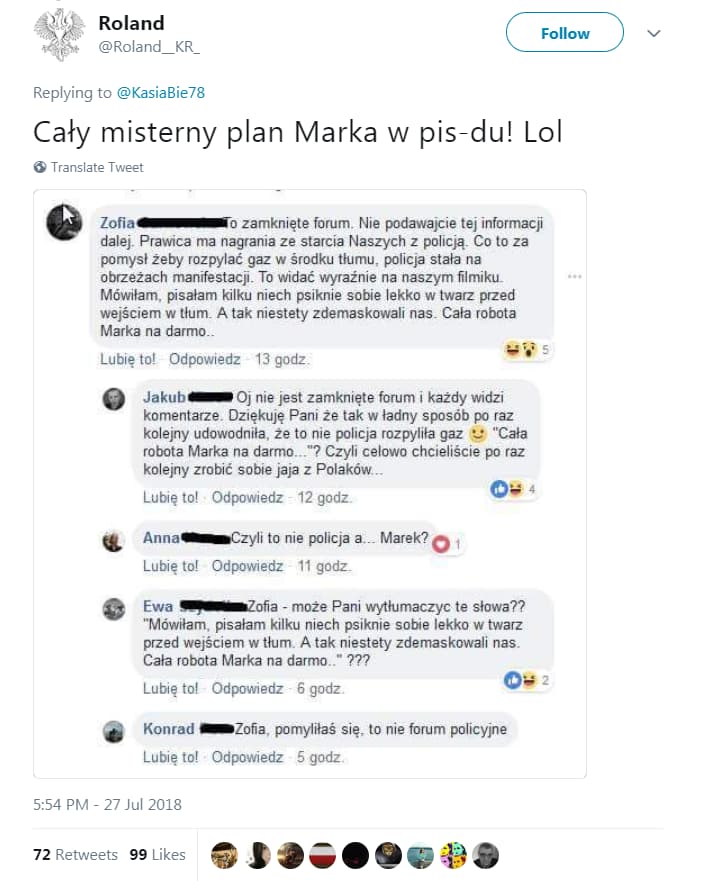Click Zofia's dark profile avatar

(x=65, y=222)
